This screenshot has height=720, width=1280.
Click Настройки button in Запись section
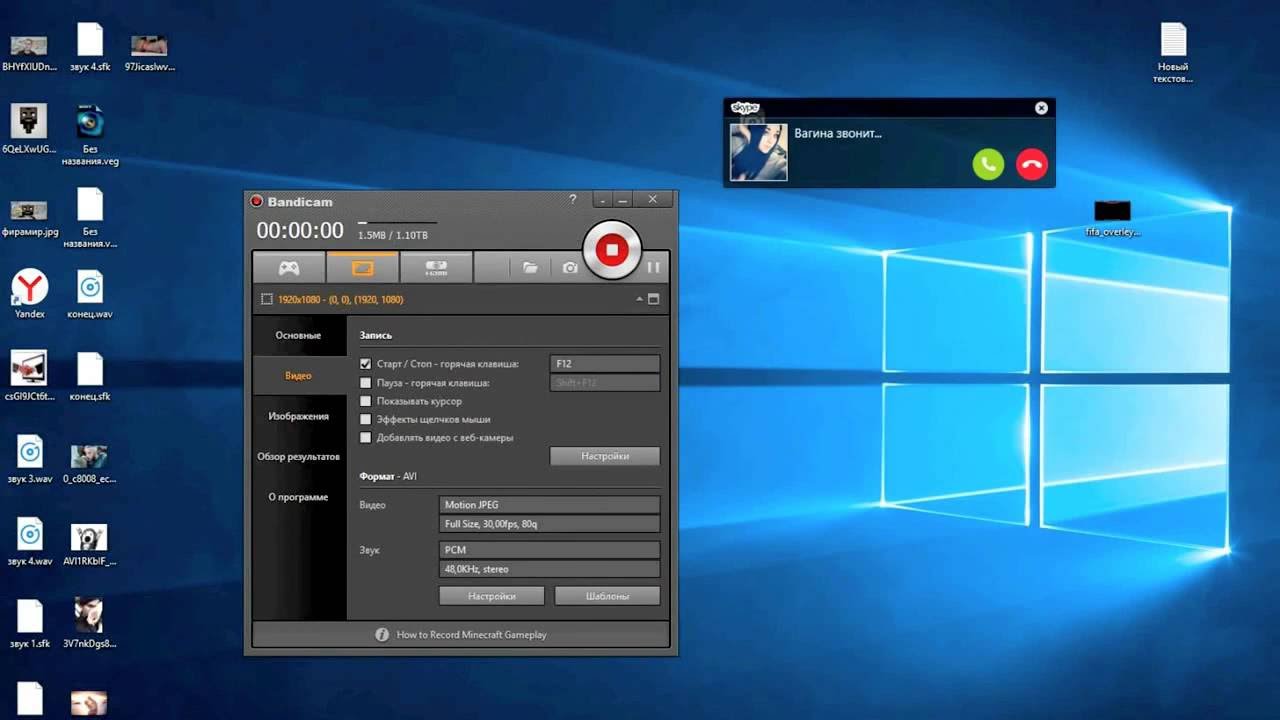pos(605,456)
